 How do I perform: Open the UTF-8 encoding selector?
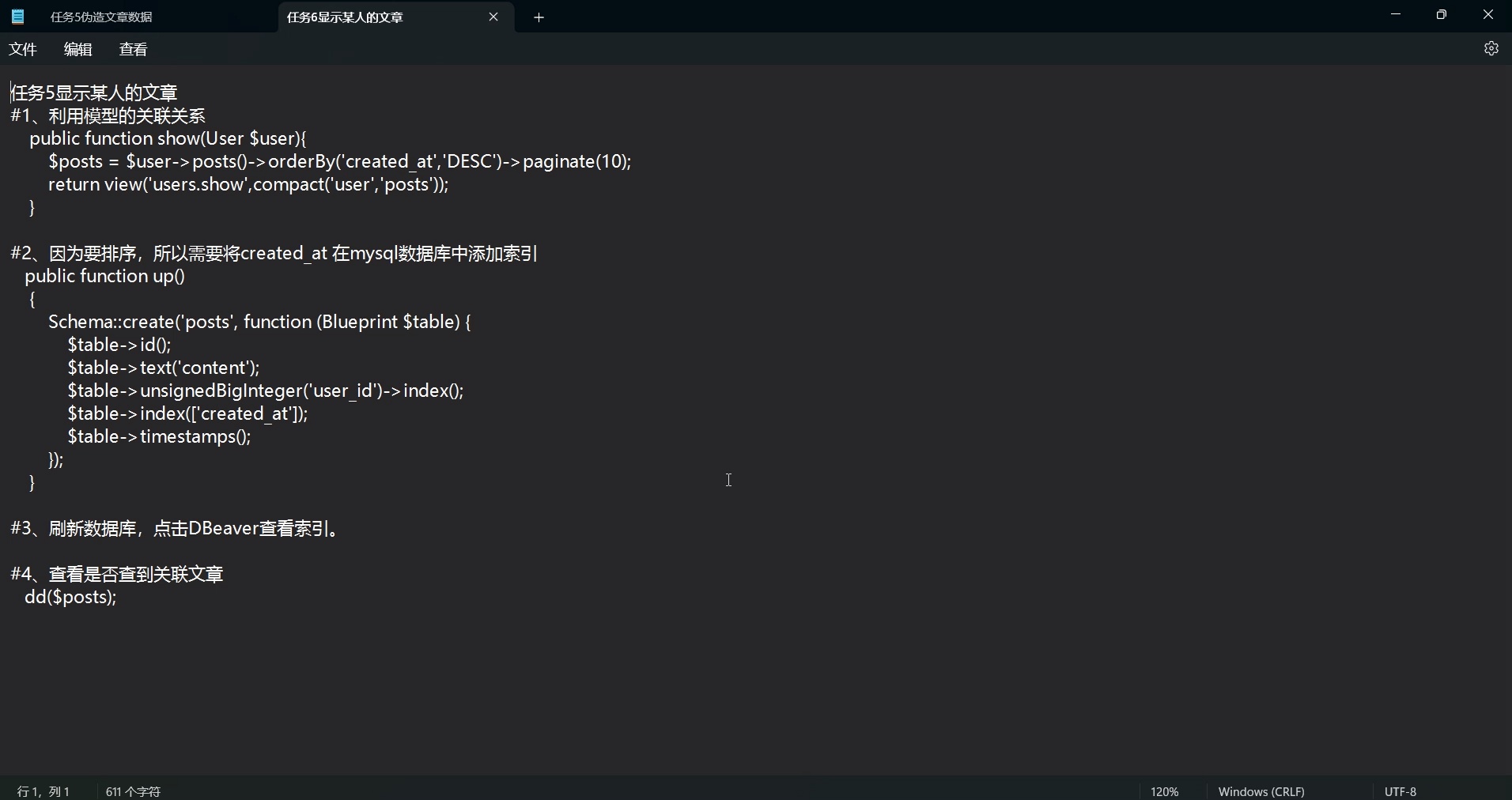click(1401, 791)
